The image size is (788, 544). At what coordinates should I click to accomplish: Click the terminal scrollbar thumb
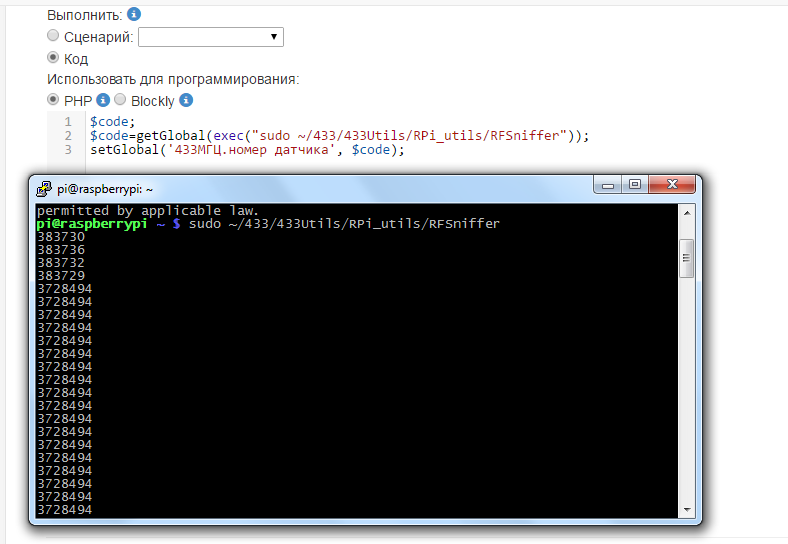[x=686, y=258]
